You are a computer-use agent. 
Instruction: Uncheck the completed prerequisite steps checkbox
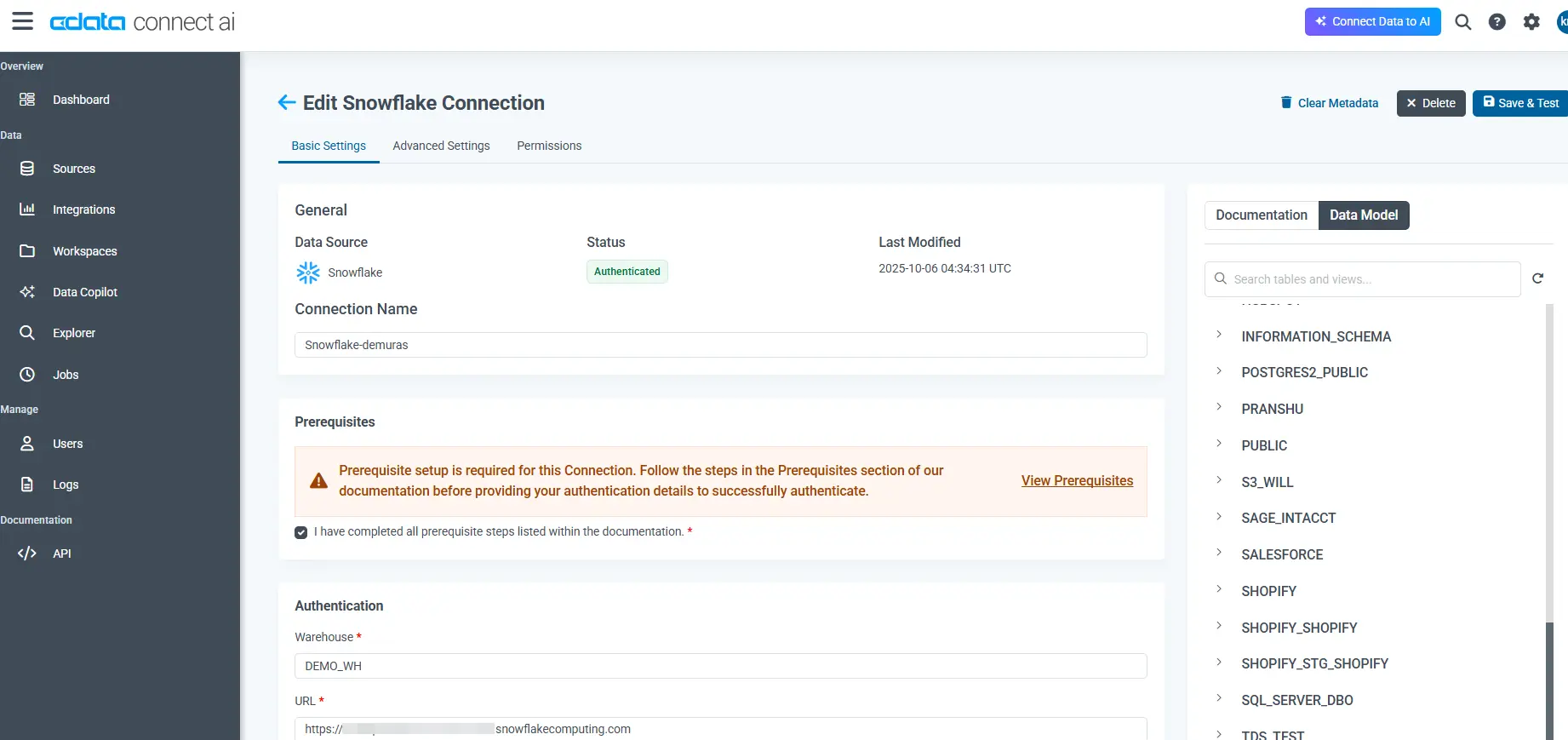click(x=301, y=532)
